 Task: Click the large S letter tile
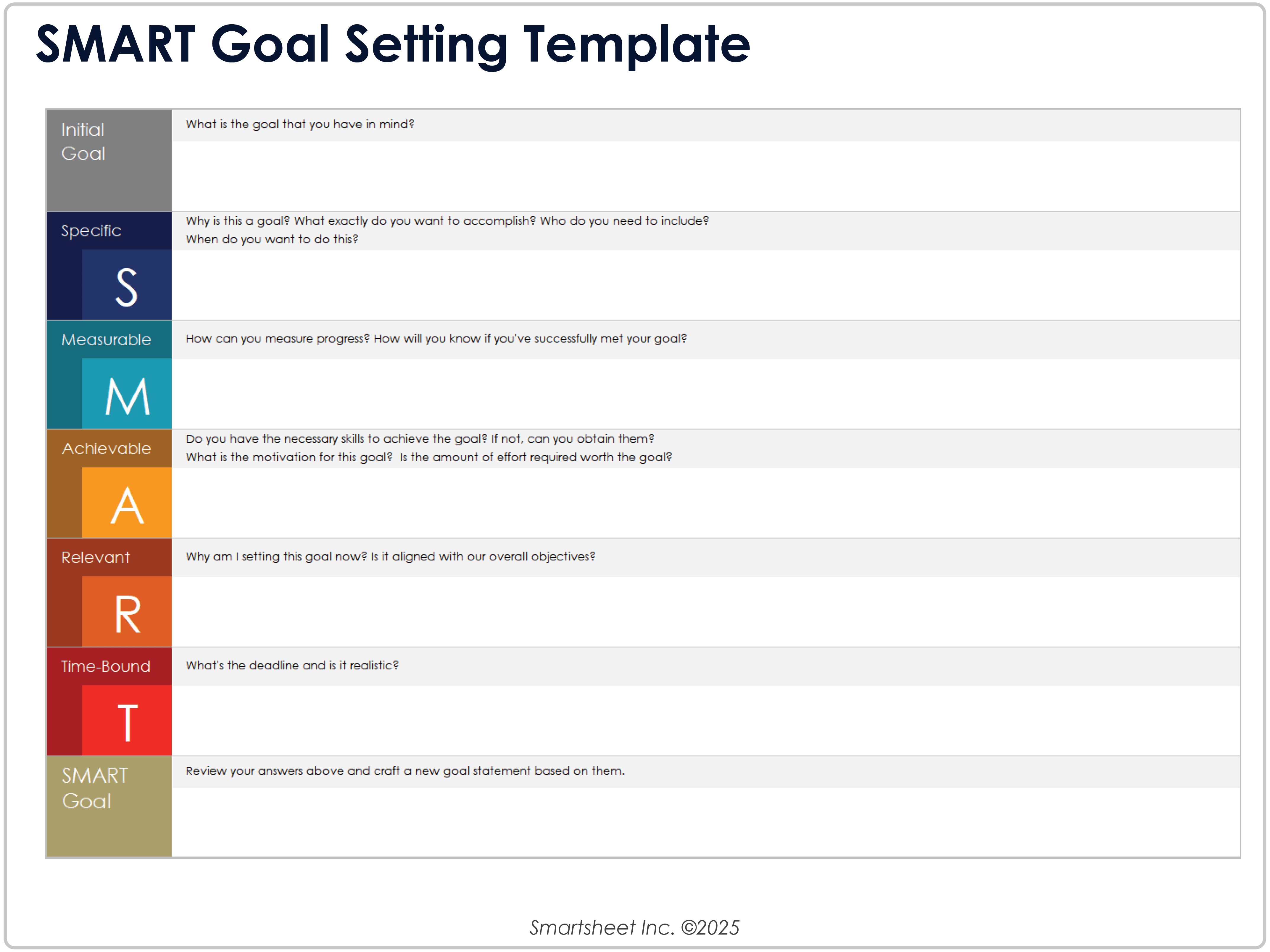(126, 285)
